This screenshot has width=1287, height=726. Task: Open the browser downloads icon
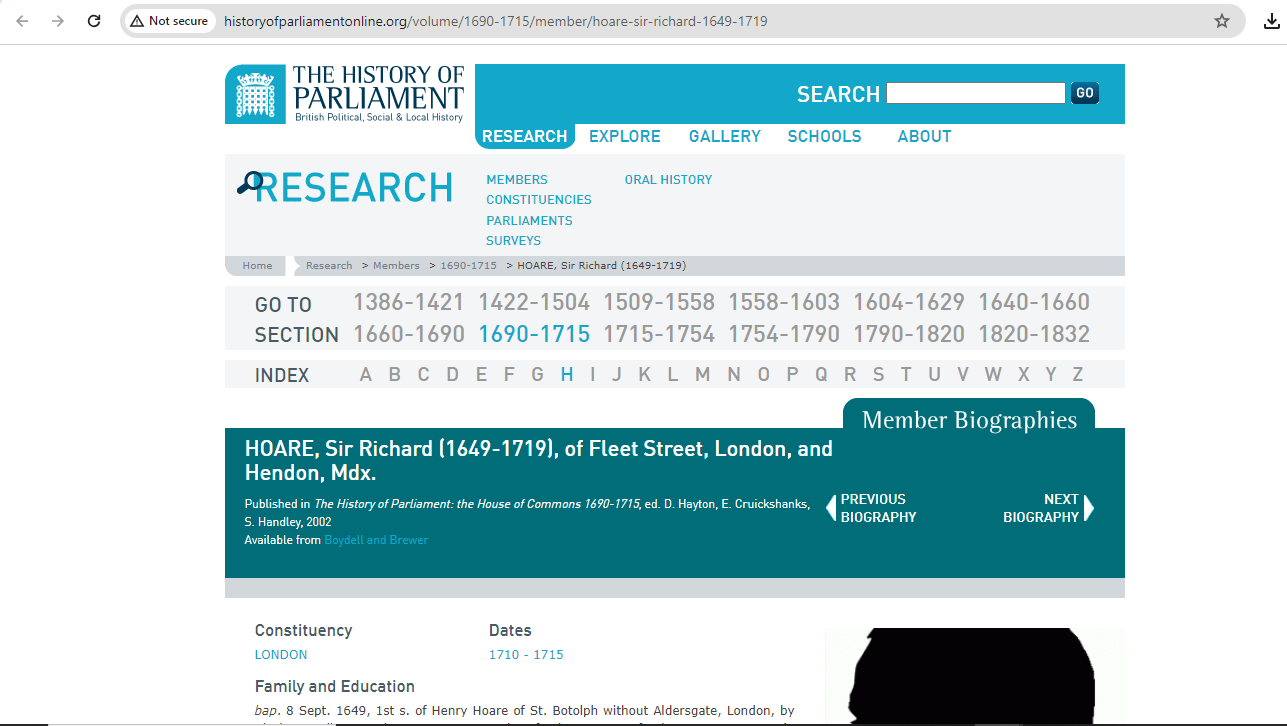tap(1271, 21)
